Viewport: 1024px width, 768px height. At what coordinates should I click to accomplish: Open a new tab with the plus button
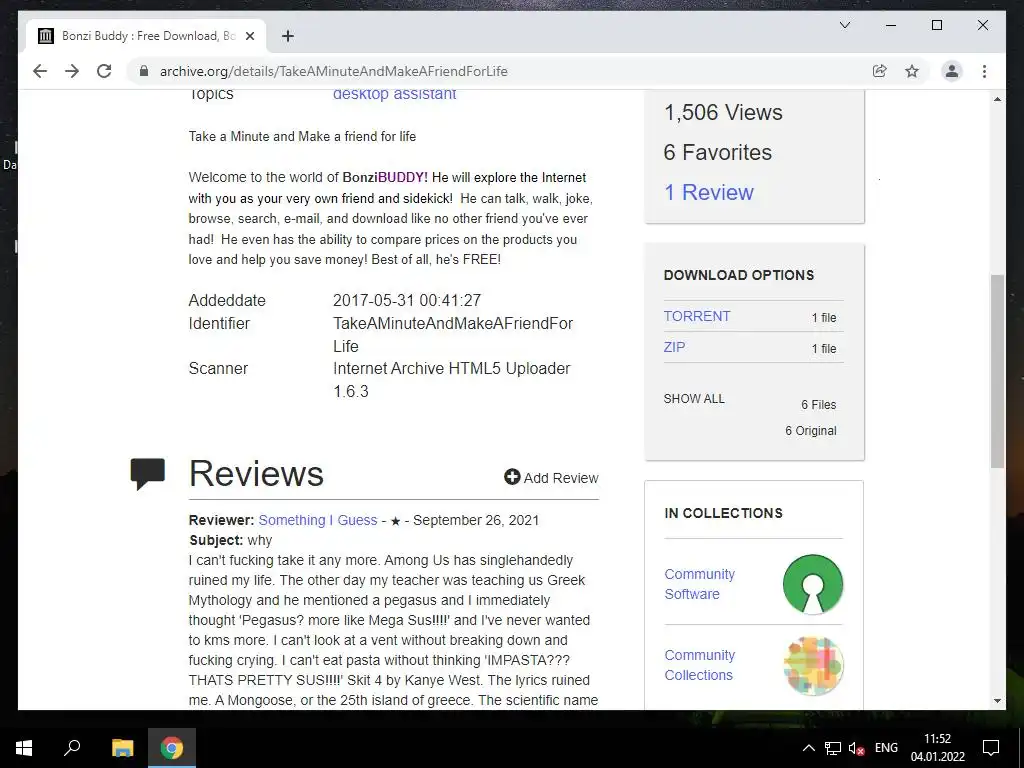287,36
